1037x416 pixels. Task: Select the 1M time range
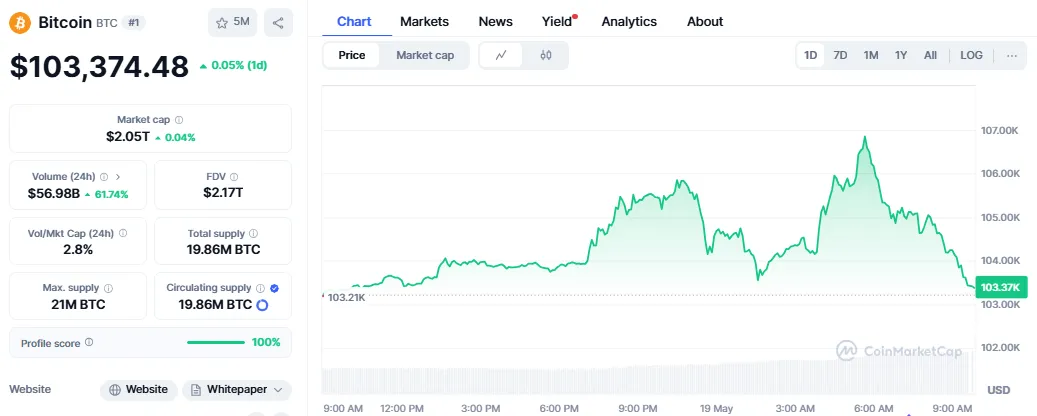[871, 56]
